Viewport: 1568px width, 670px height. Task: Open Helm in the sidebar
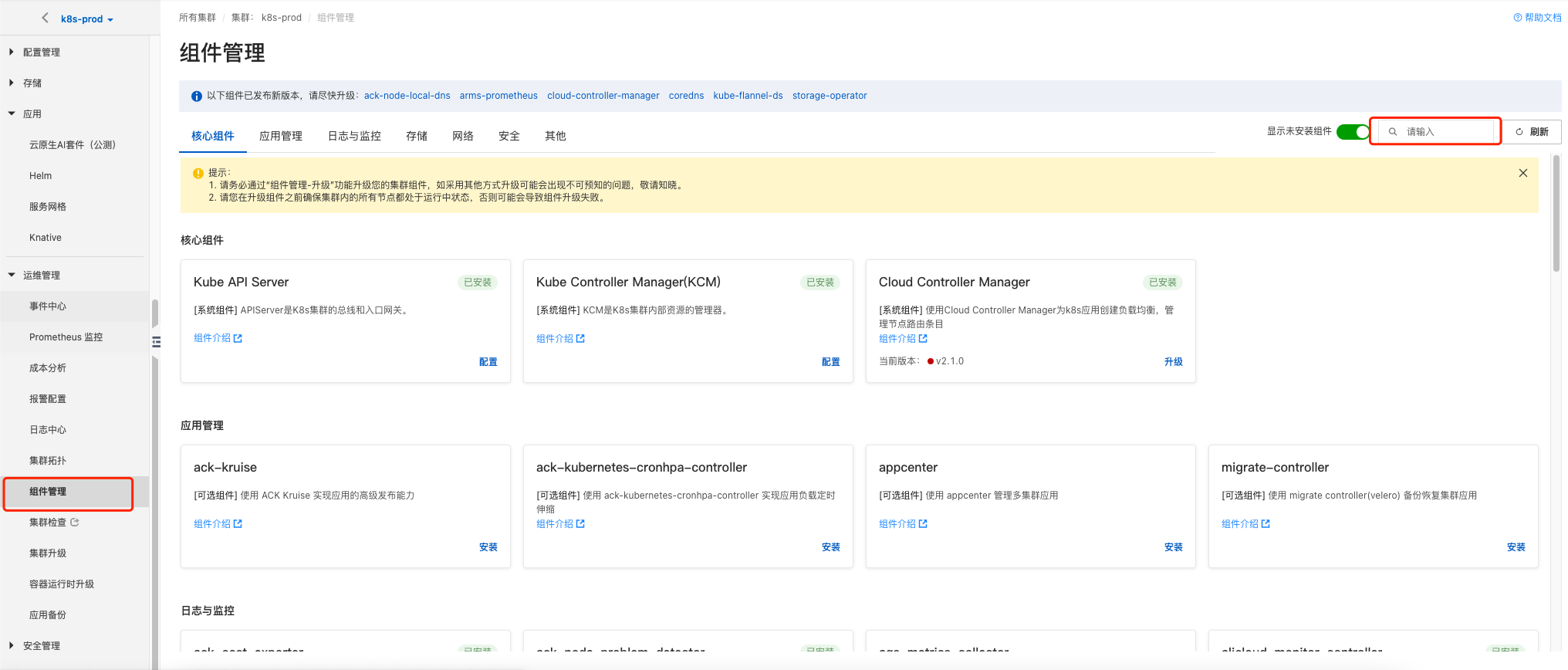40,175
